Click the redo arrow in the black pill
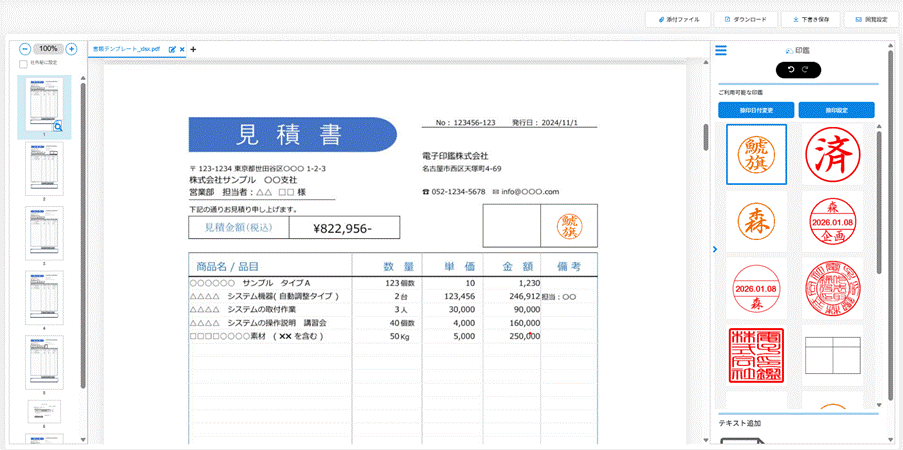 (806, 70)
